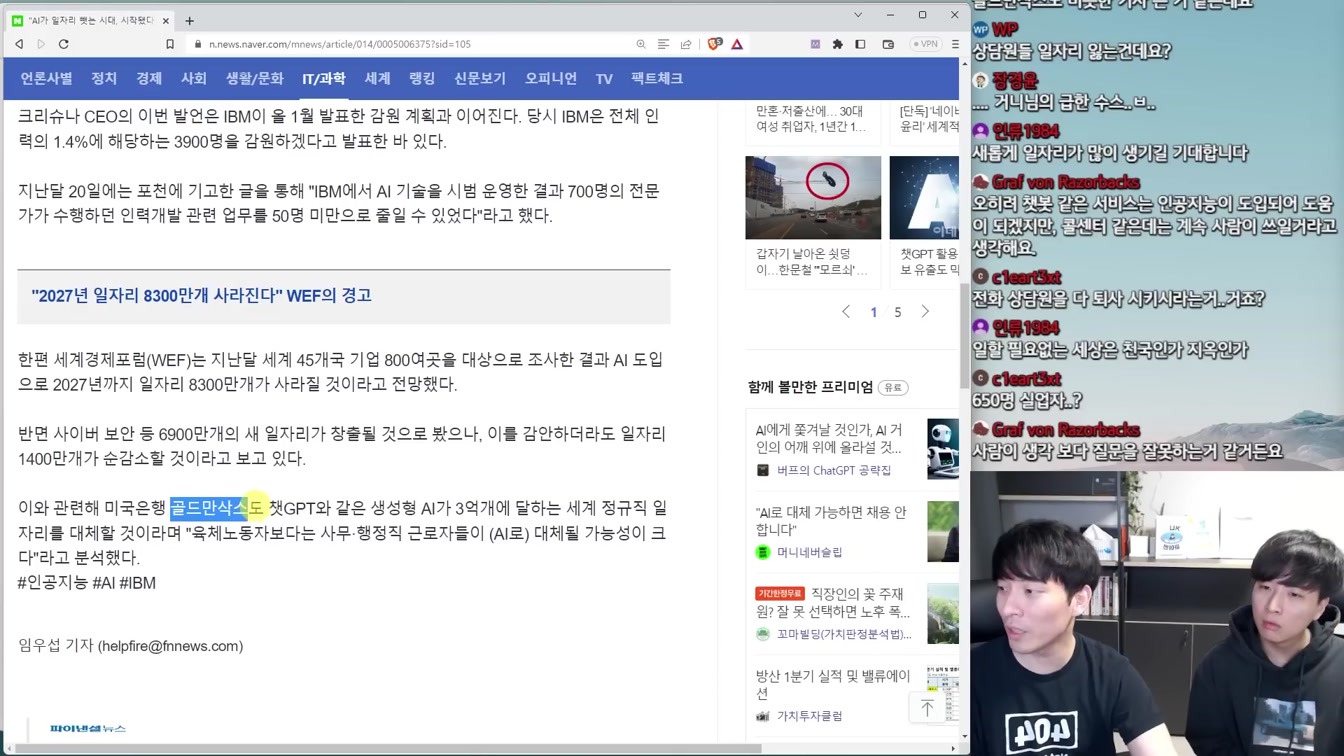Viewport: 1344px width, 756px height.
Task: Open the Brave wallet icon
Action: point(888,44)
